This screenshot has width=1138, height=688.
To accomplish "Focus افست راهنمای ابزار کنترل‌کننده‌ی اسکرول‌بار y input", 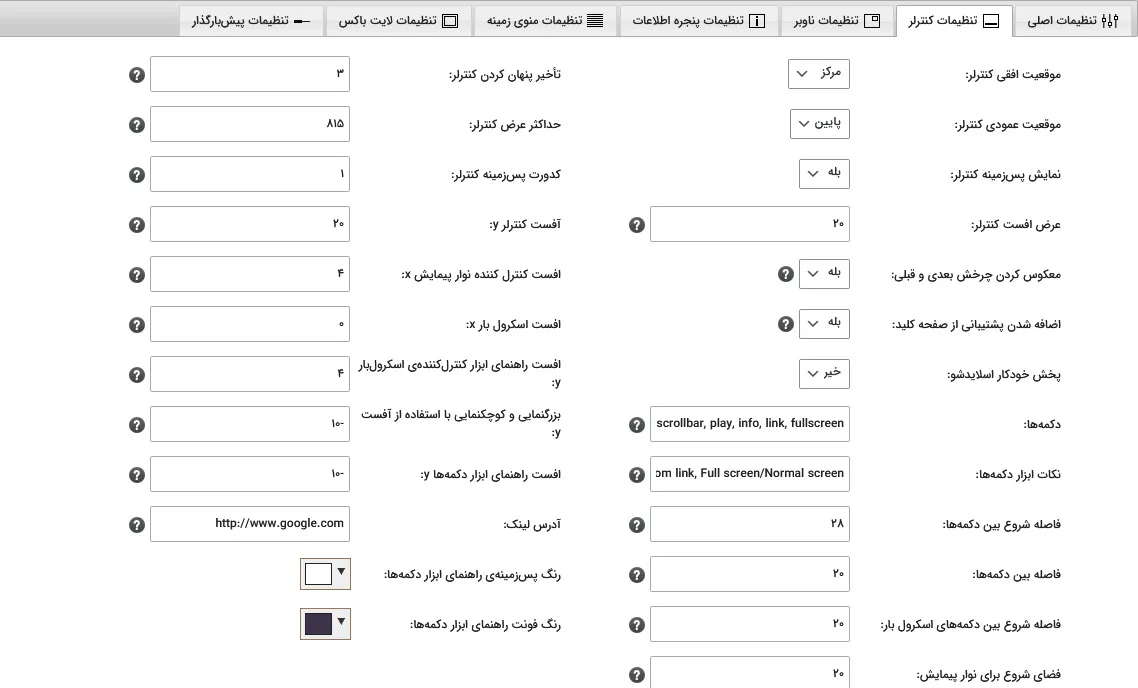I will click(250, 374).
